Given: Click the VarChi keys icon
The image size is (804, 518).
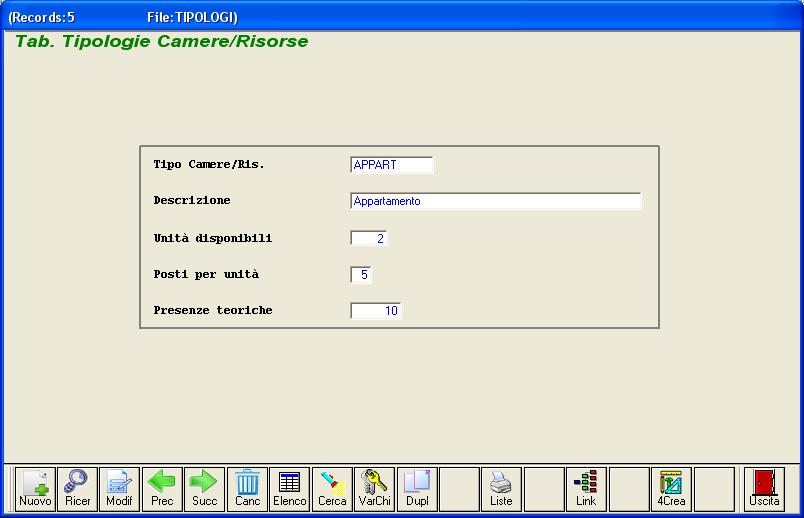Looking at the screenshot, I should 374,488.
